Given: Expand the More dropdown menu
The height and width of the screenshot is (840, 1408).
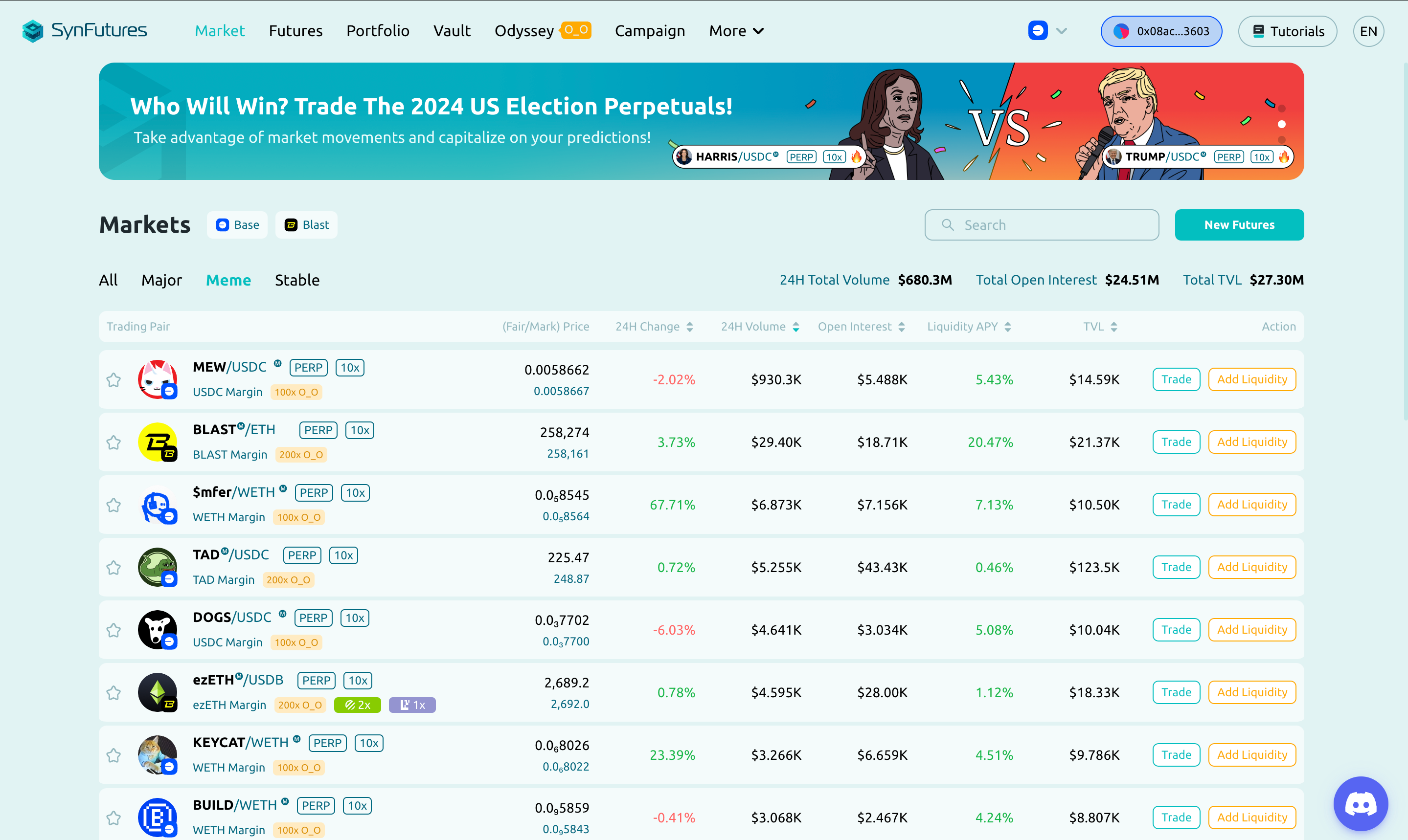Looking at the screenshot, I should pos(735,31).
